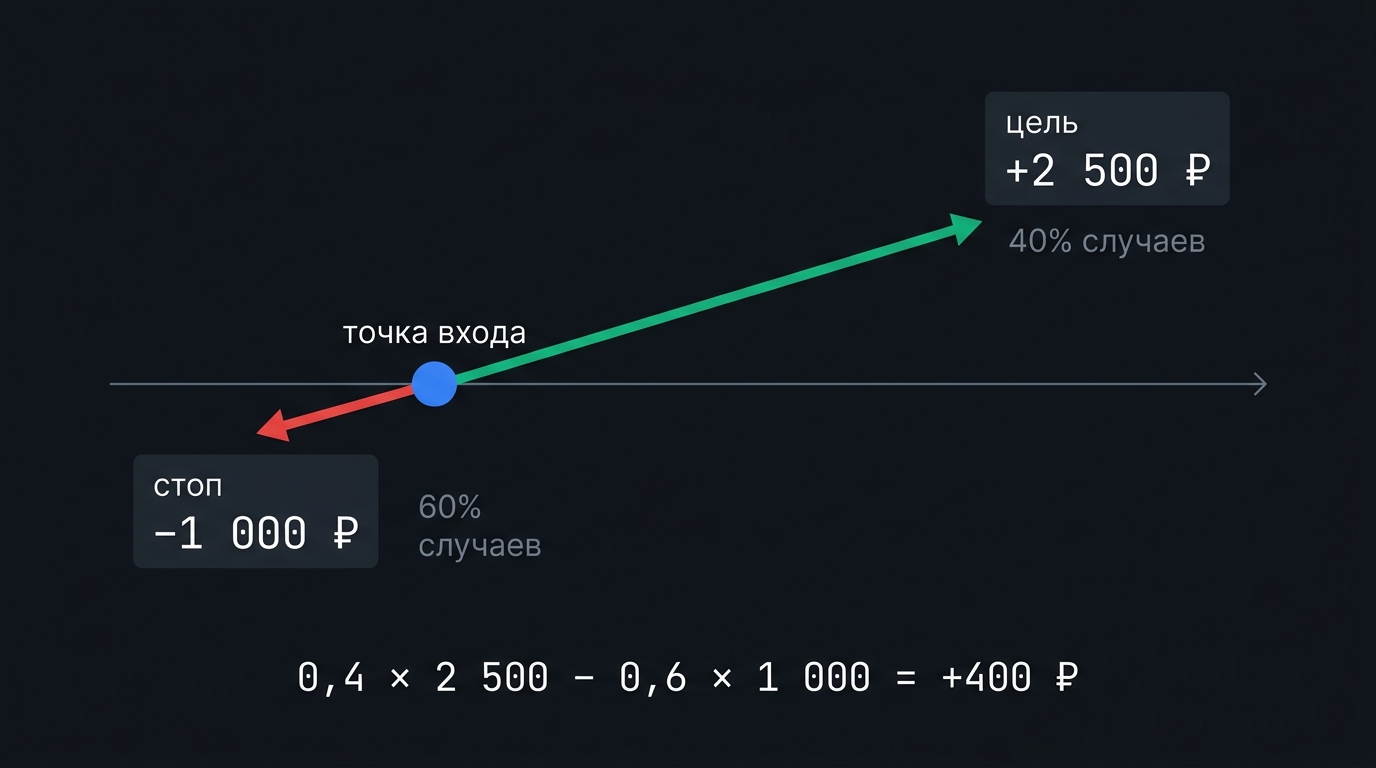
Task: Click the blue entry point dot
Action: pos(435,384)
